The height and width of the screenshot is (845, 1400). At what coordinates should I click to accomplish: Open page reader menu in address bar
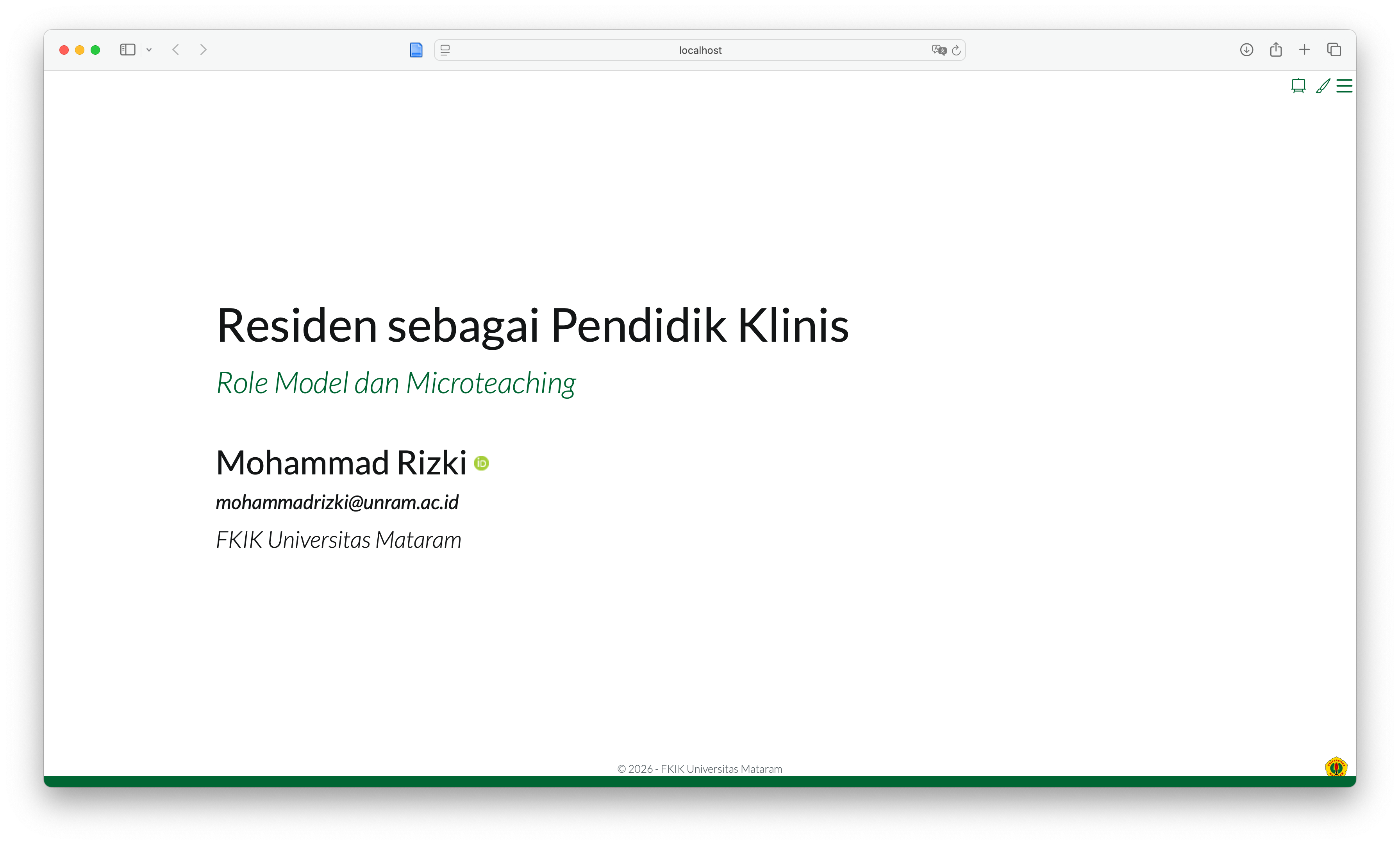tap(445, 50)
